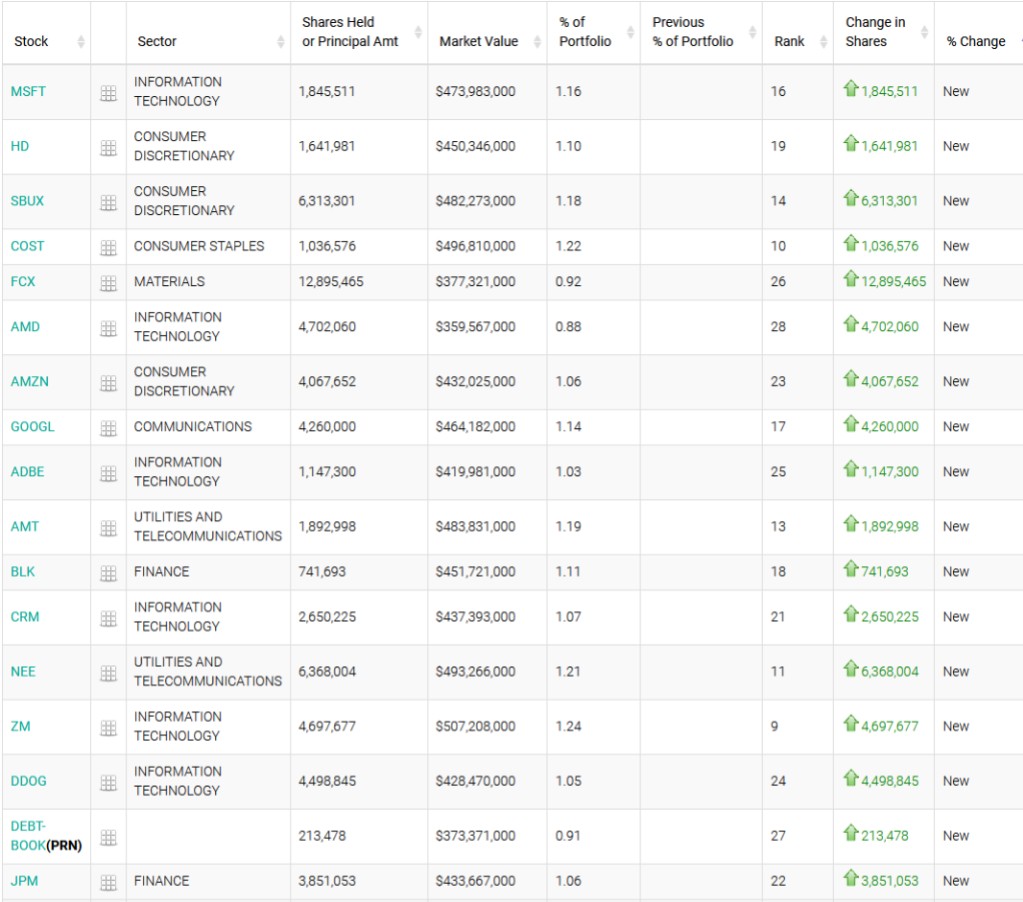Select the grid icon next to ZM
The width and height of the screenshot is (1023, 902).
[x=108, y=728]
